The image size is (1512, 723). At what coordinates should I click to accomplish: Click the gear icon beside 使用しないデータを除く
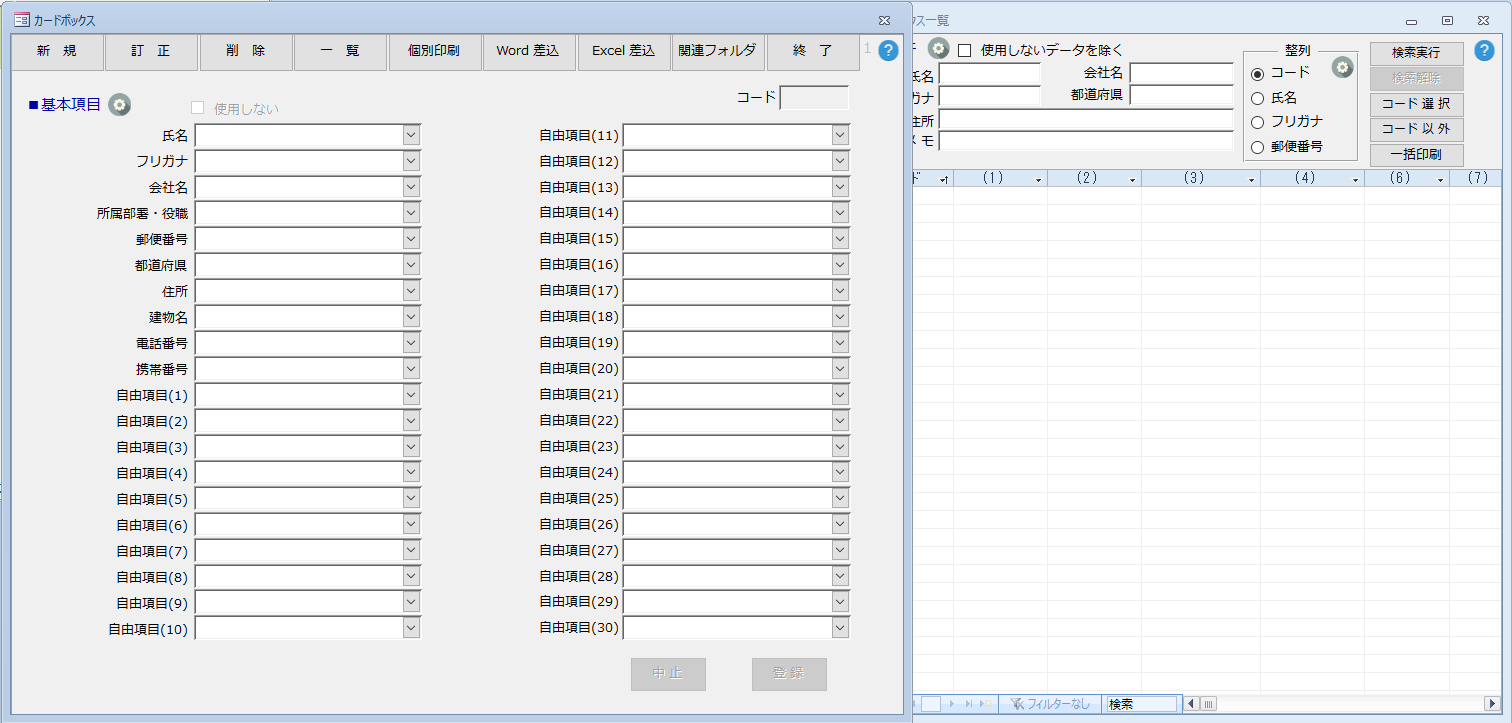[938, 49]
